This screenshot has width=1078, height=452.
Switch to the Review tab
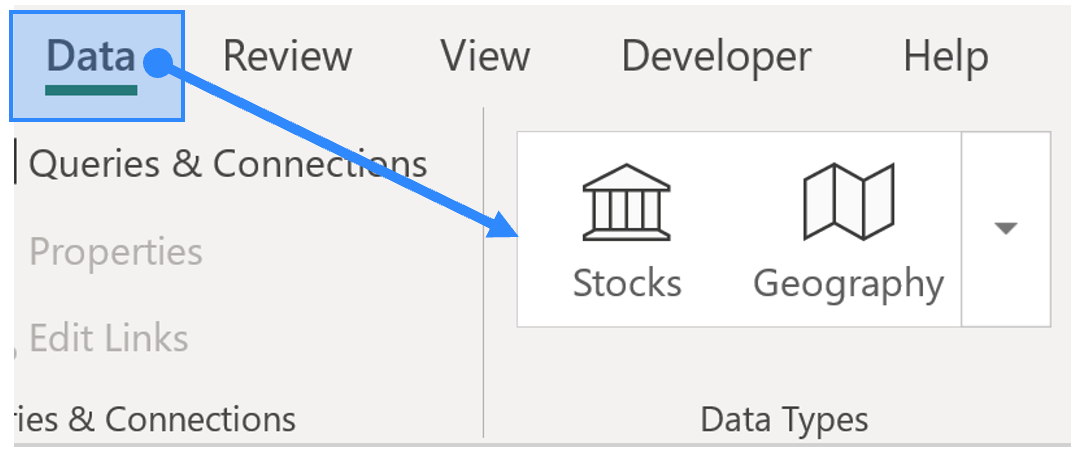click(287, 57)
